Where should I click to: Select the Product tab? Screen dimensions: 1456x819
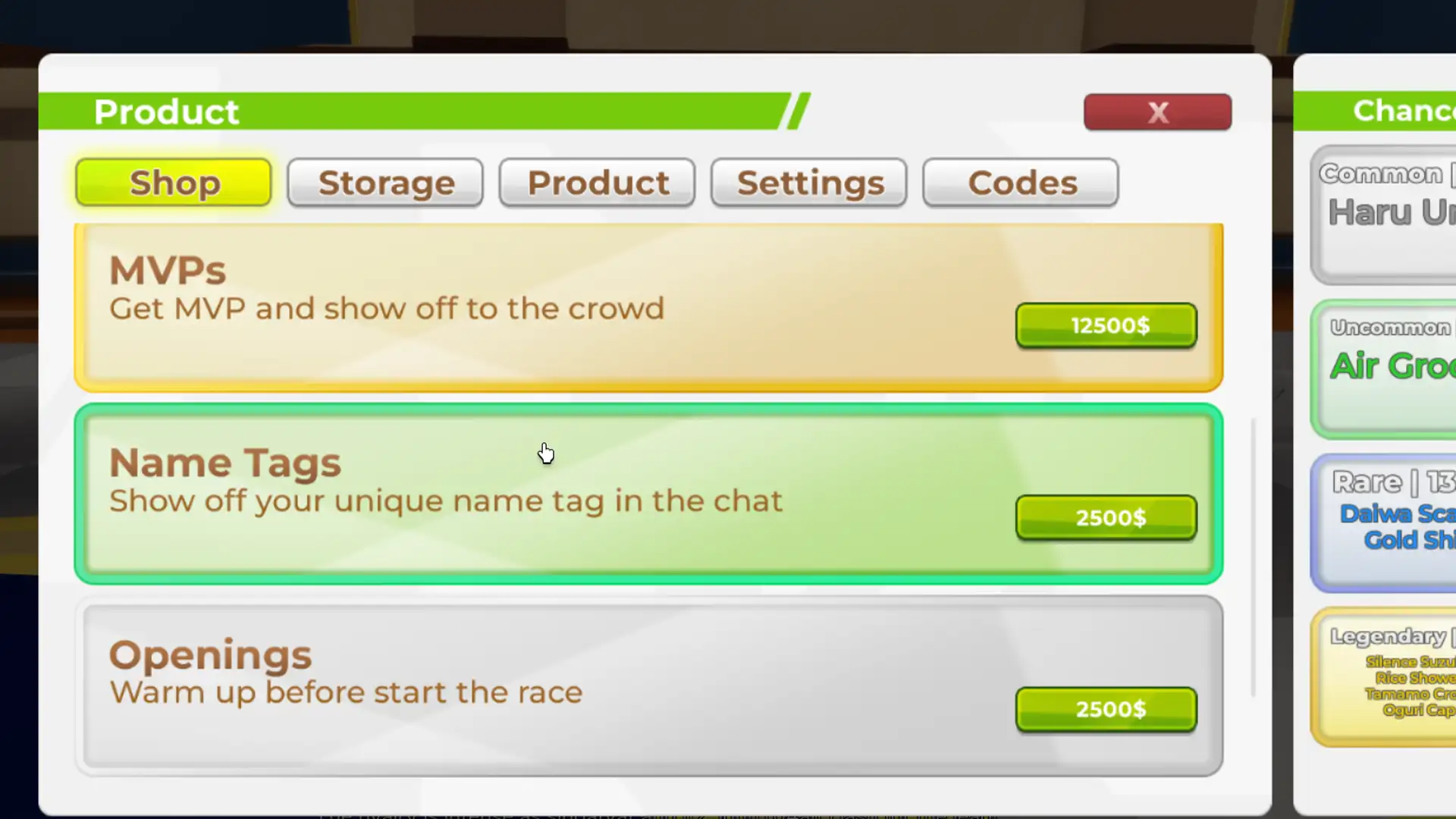(x=597, y=183)
